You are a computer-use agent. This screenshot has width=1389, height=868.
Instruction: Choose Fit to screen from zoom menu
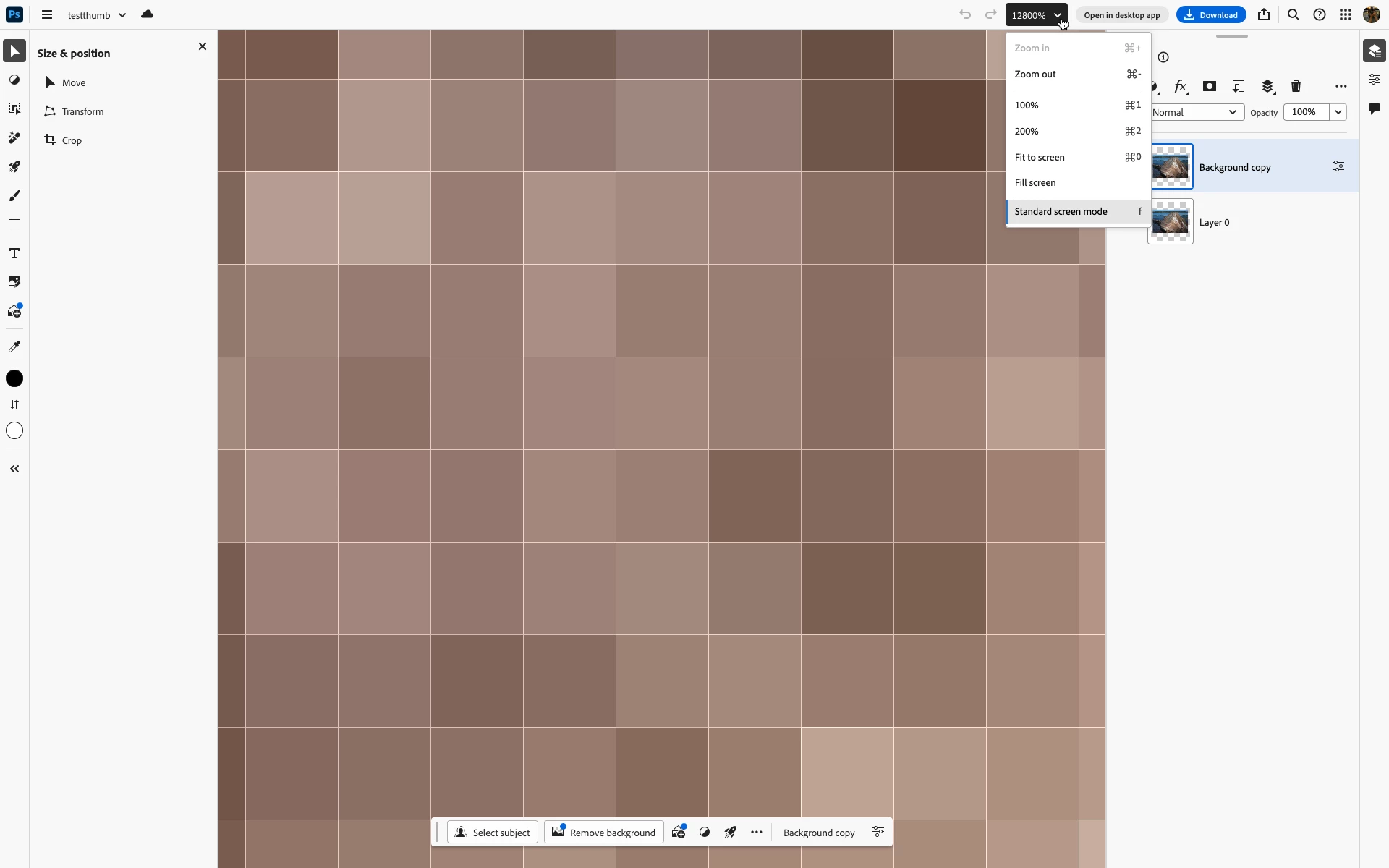click(1040, 157)
